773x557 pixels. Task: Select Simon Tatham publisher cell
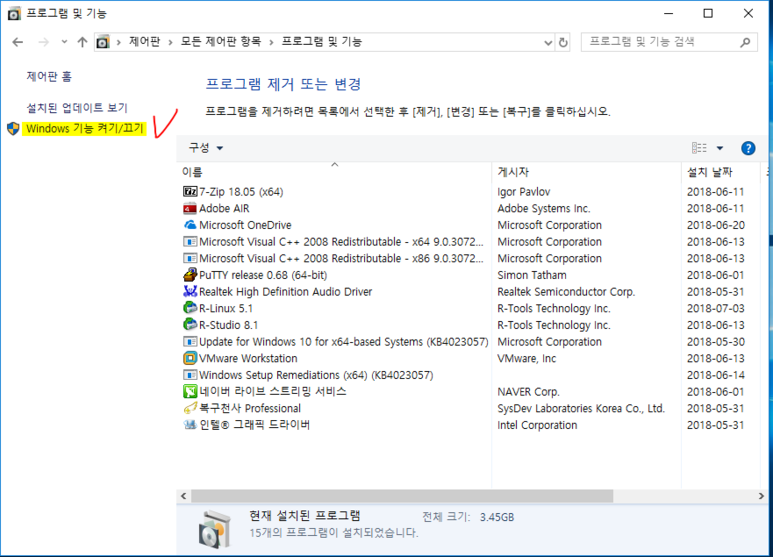[531, 275]
